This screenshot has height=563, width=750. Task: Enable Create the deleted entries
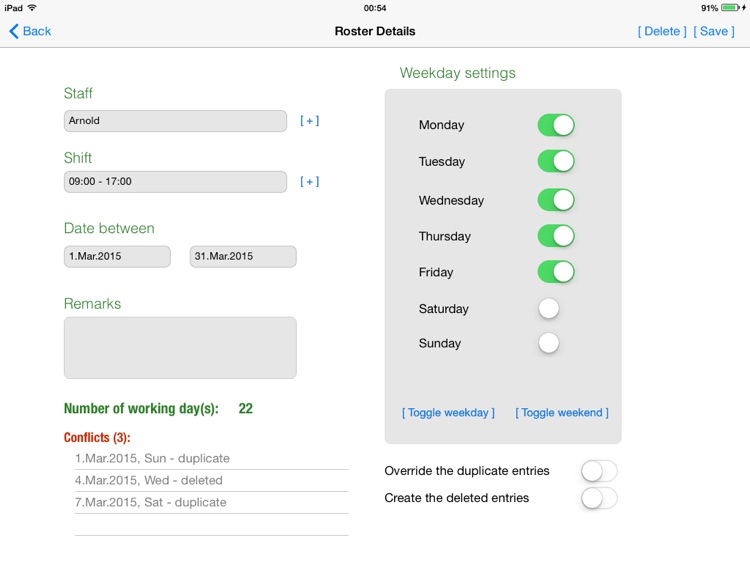pyautogui.click(x=599, y=498)
